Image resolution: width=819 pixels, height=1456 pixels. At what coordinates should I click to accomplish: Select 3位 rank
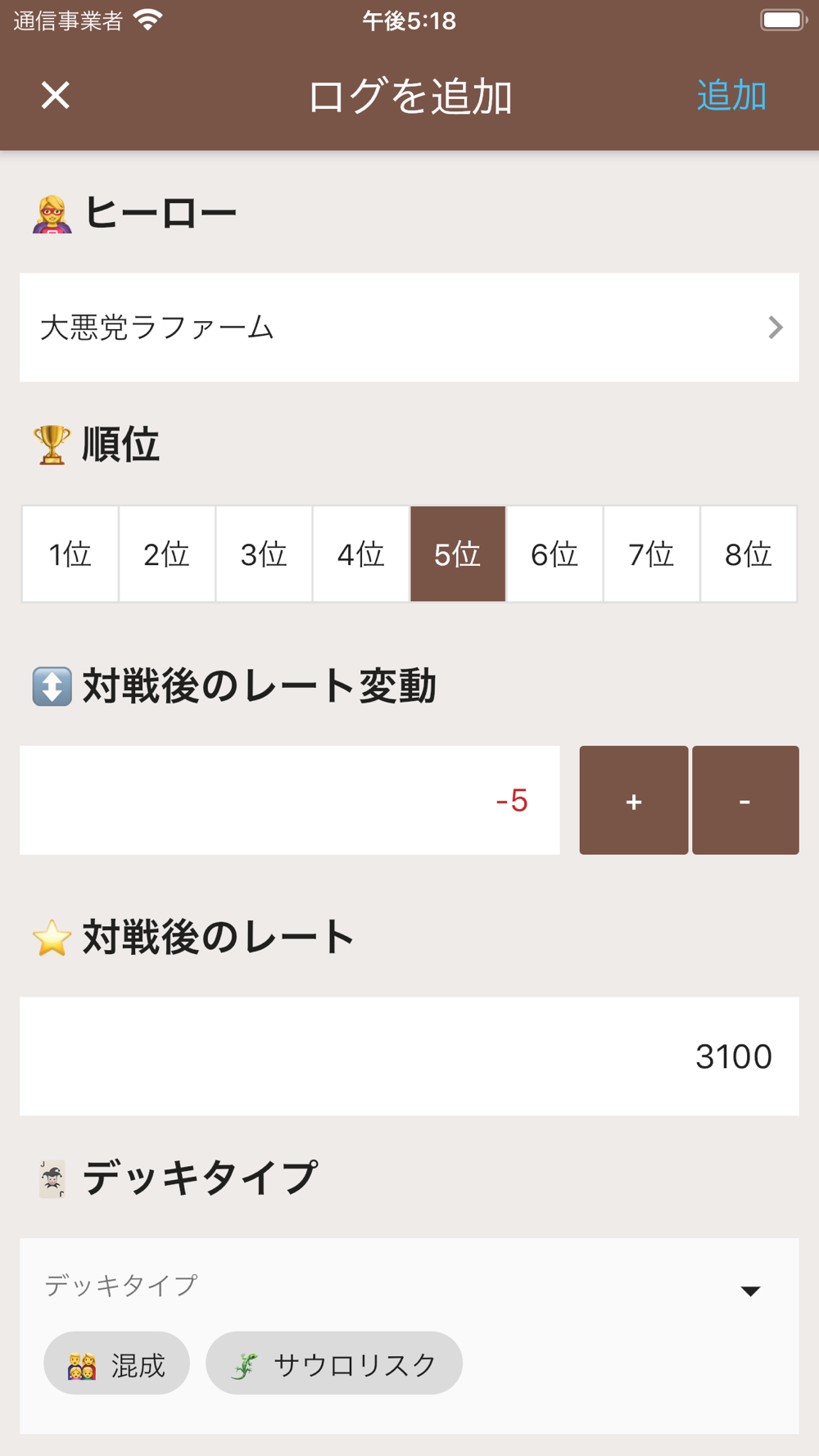(264, 554)
